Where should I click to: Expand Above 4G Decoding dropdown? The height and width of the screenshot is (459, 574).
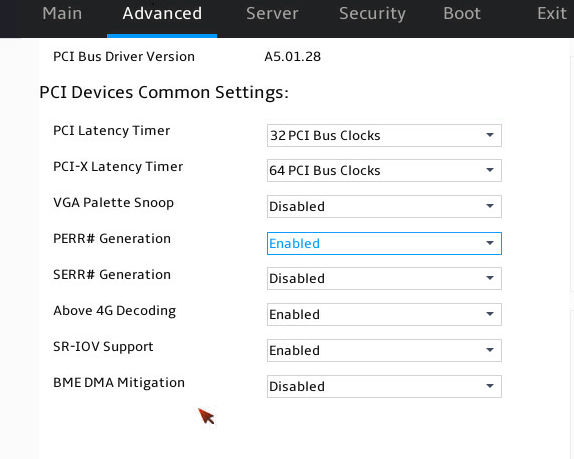[x=384, y=314]
